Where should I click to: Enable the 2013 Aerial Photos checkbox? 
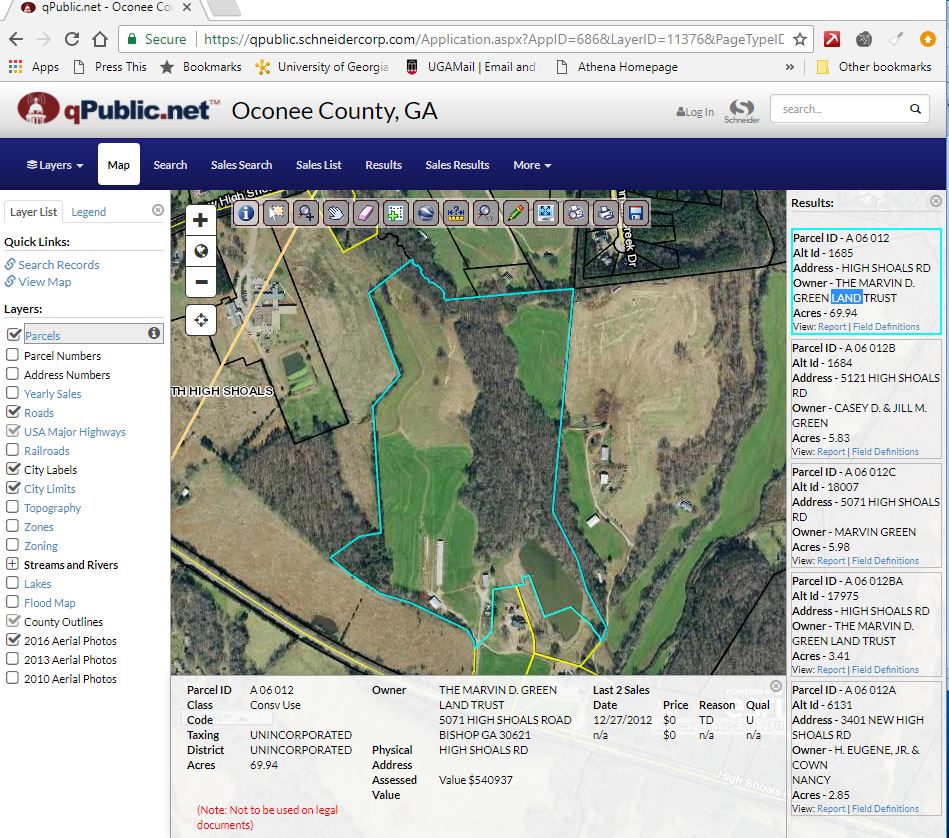coord(12,658)
